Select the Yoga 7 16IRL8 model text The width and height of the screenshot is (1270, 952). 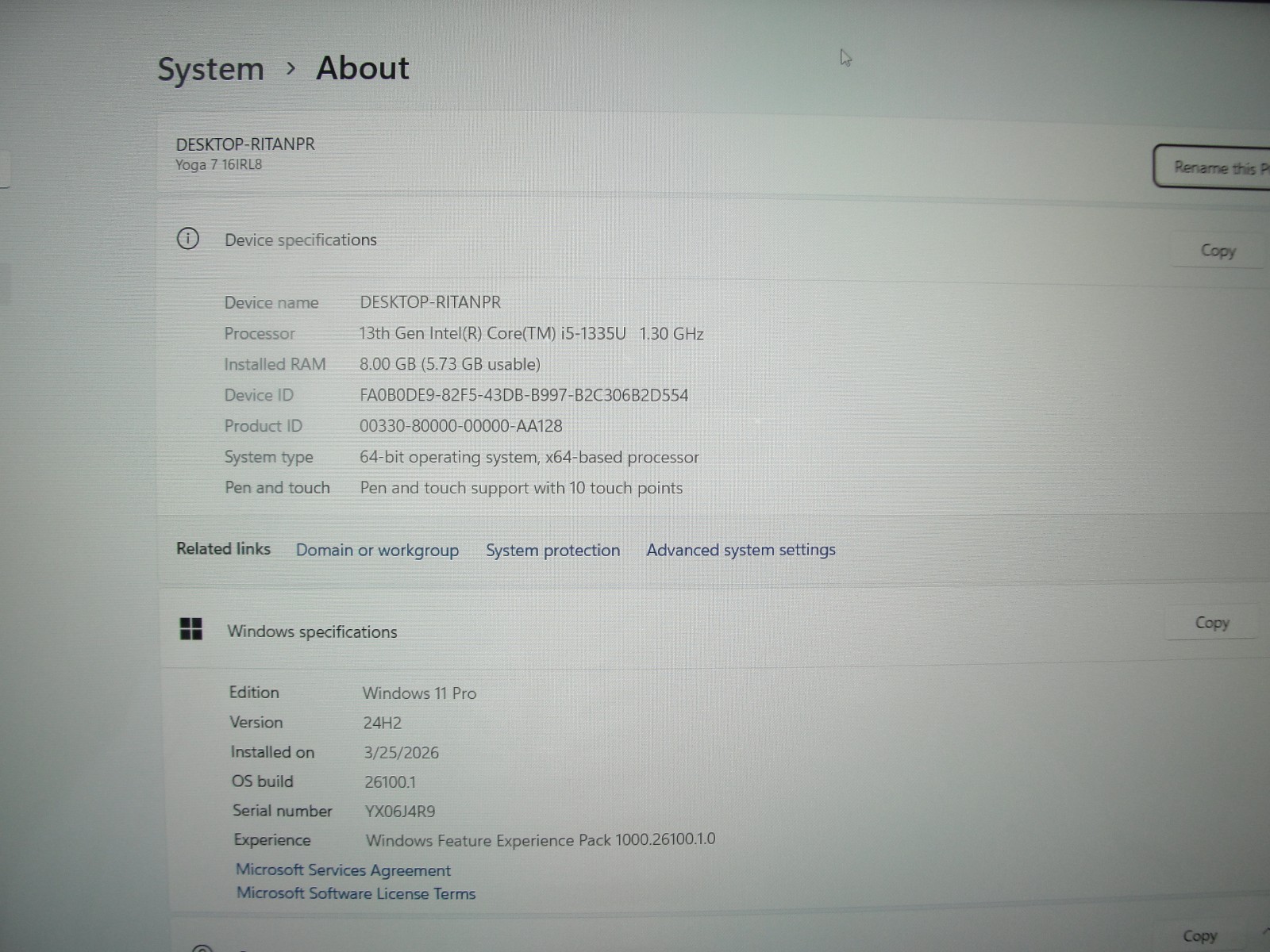pyautogui.click(x=218, y=165)
